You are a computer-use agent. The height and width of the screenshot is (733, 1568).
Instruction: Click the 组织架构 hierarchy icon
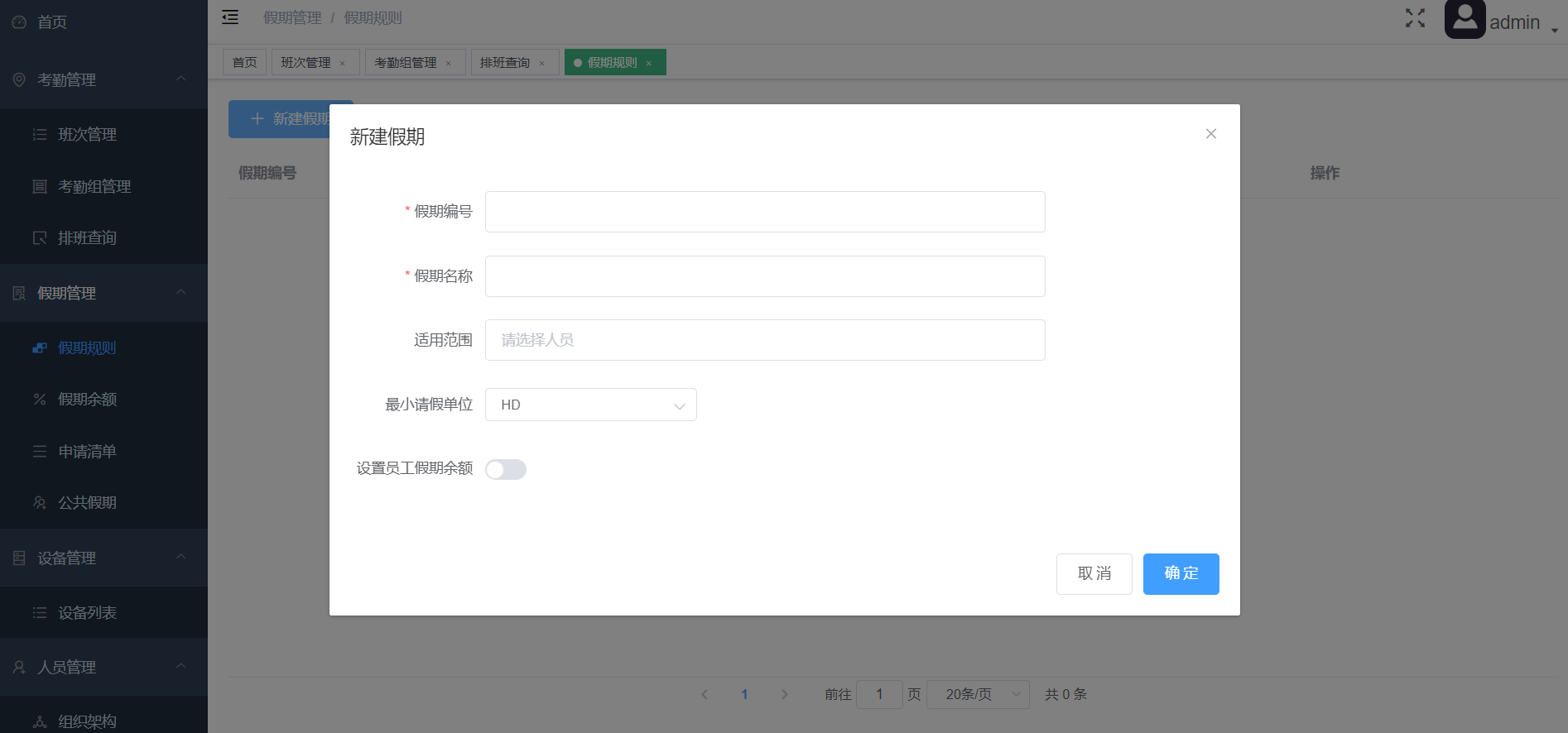(40, 722)
